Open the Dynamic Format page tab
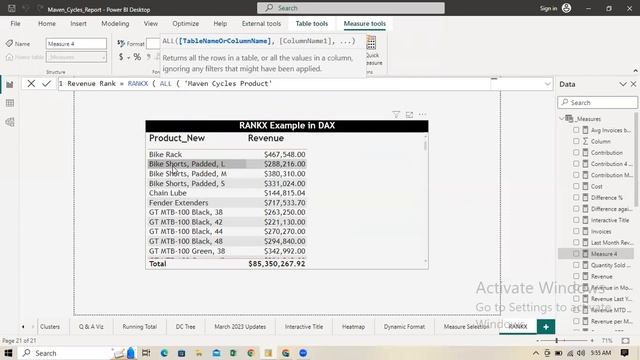 (404, 327)
